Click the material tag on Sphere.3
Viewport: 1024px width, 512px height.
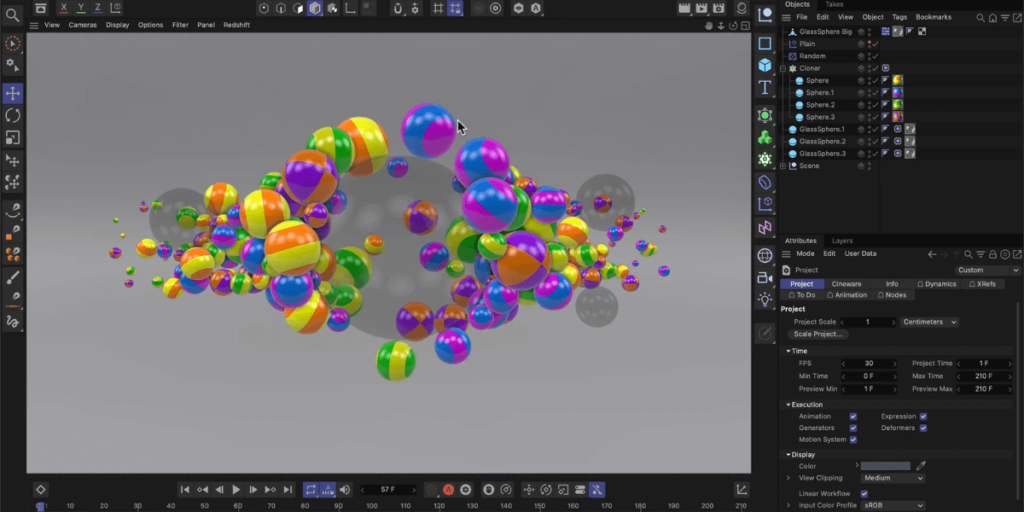[898, 117]
